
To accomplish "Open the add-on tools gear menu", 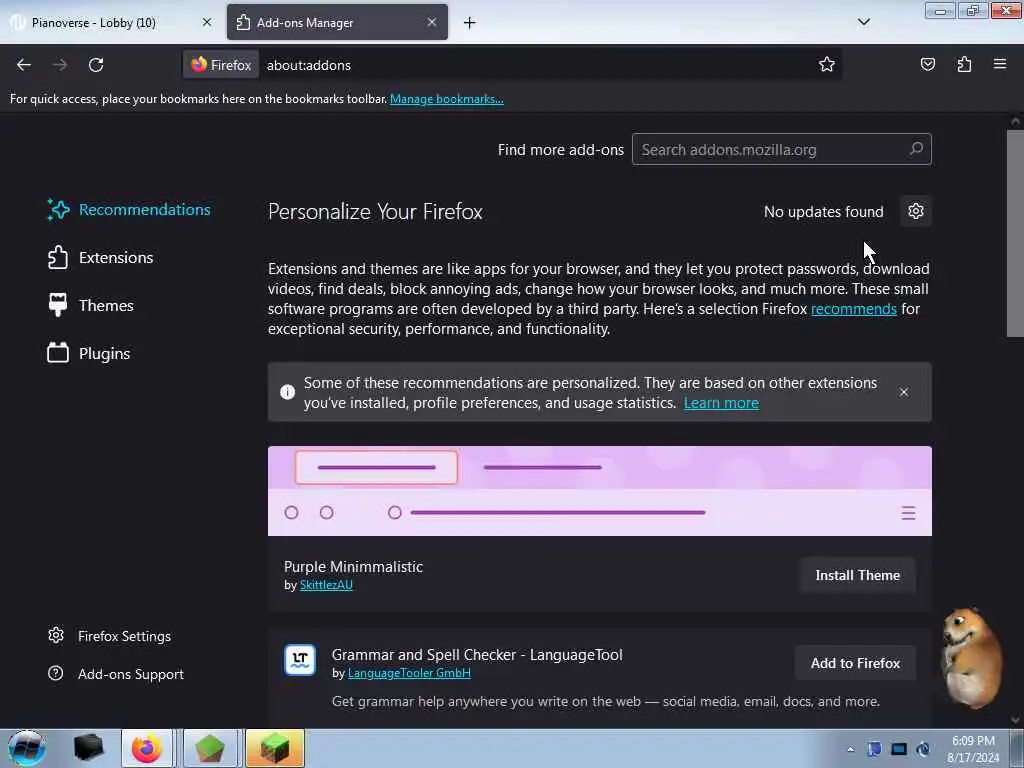I will tap(916, 211).
